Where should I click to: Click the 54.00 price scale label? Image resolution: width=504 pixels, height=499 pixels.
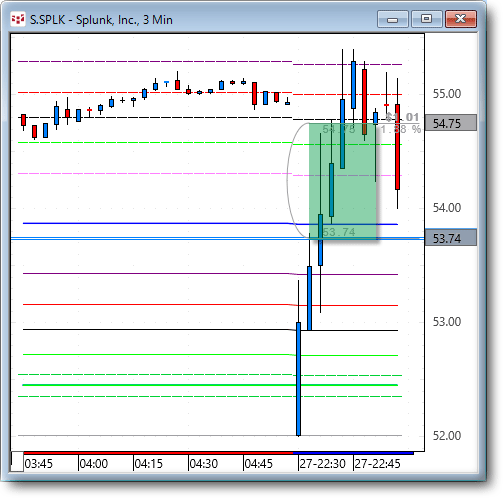point(447,208)
